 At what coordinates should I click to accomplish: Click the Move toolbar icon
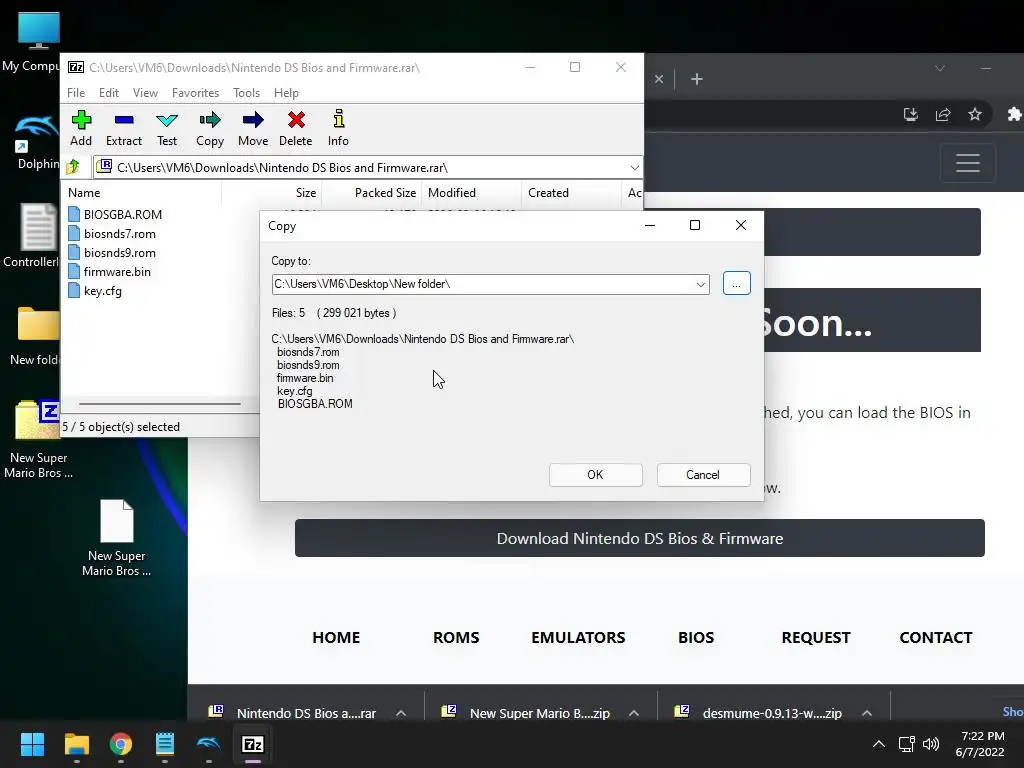tap(253, 128)
